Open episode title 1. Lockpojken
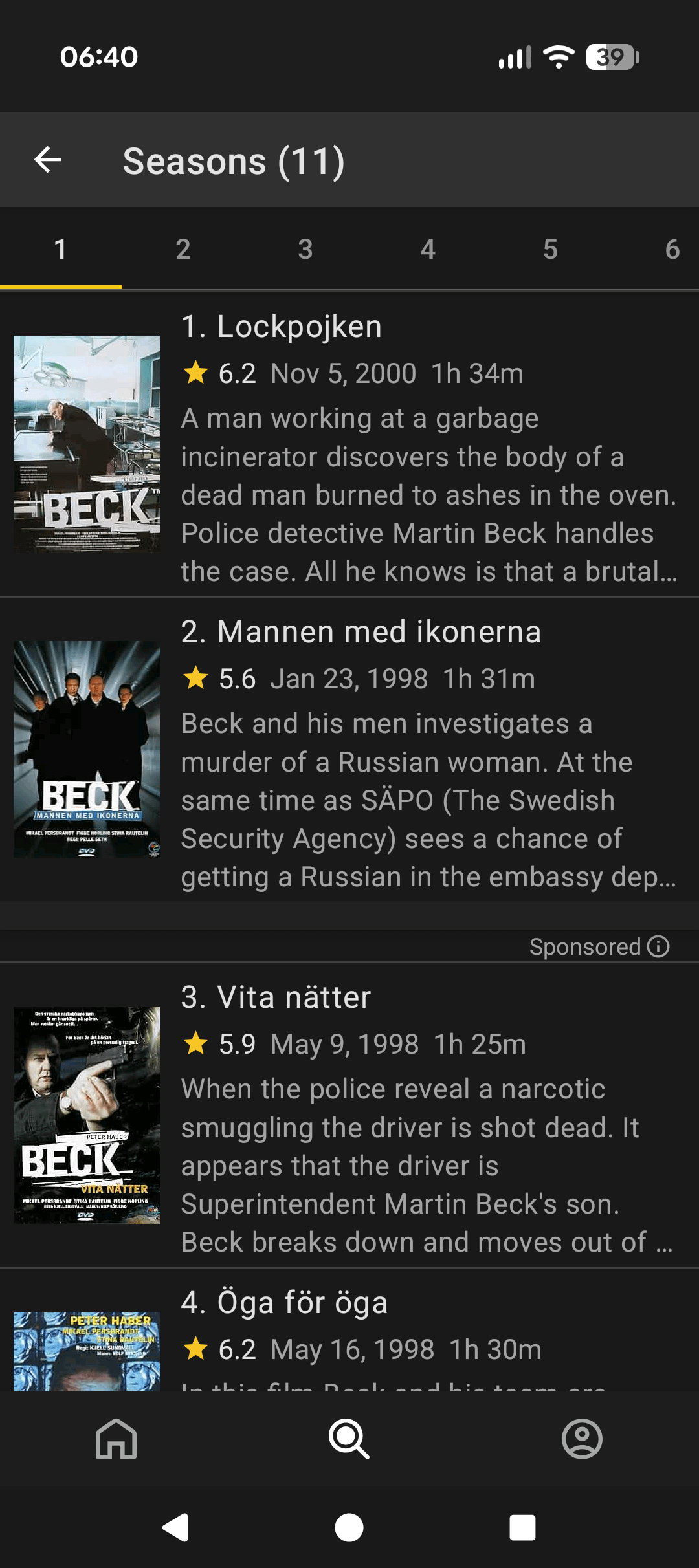The height and width of the screenshot is (1568, 699). [x=282, y=327]
